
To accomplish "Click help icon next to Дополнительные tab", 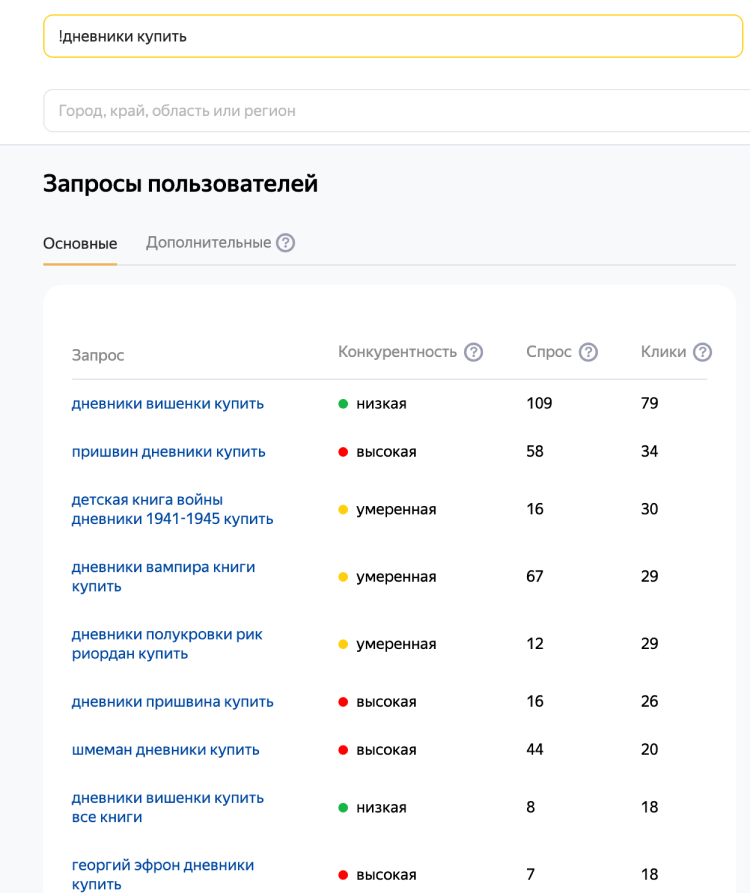I will tap(286, 243).
